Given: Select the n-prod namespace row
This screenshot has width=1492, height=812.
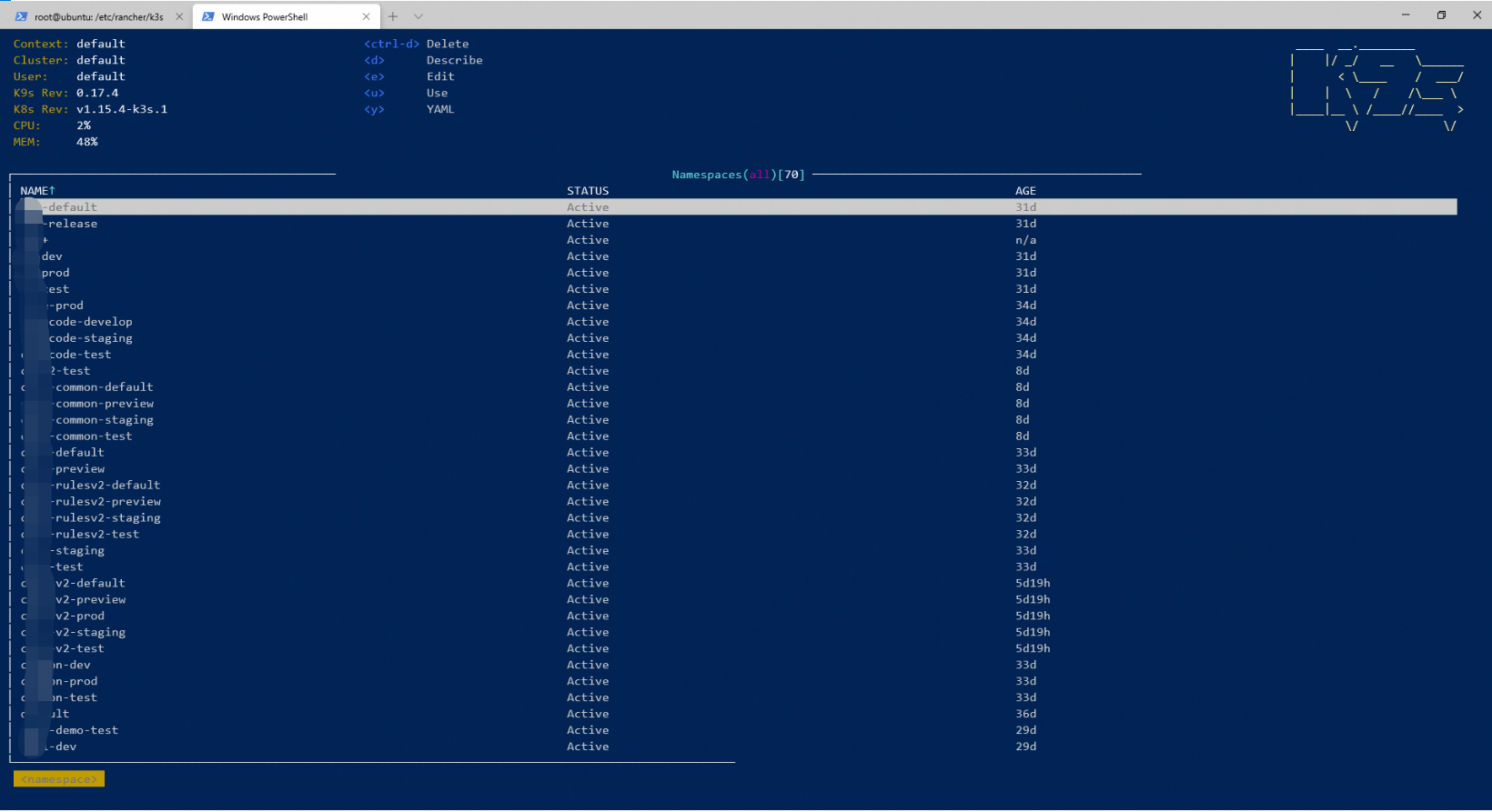Looking at the screenshot, I should click(737, 682).
